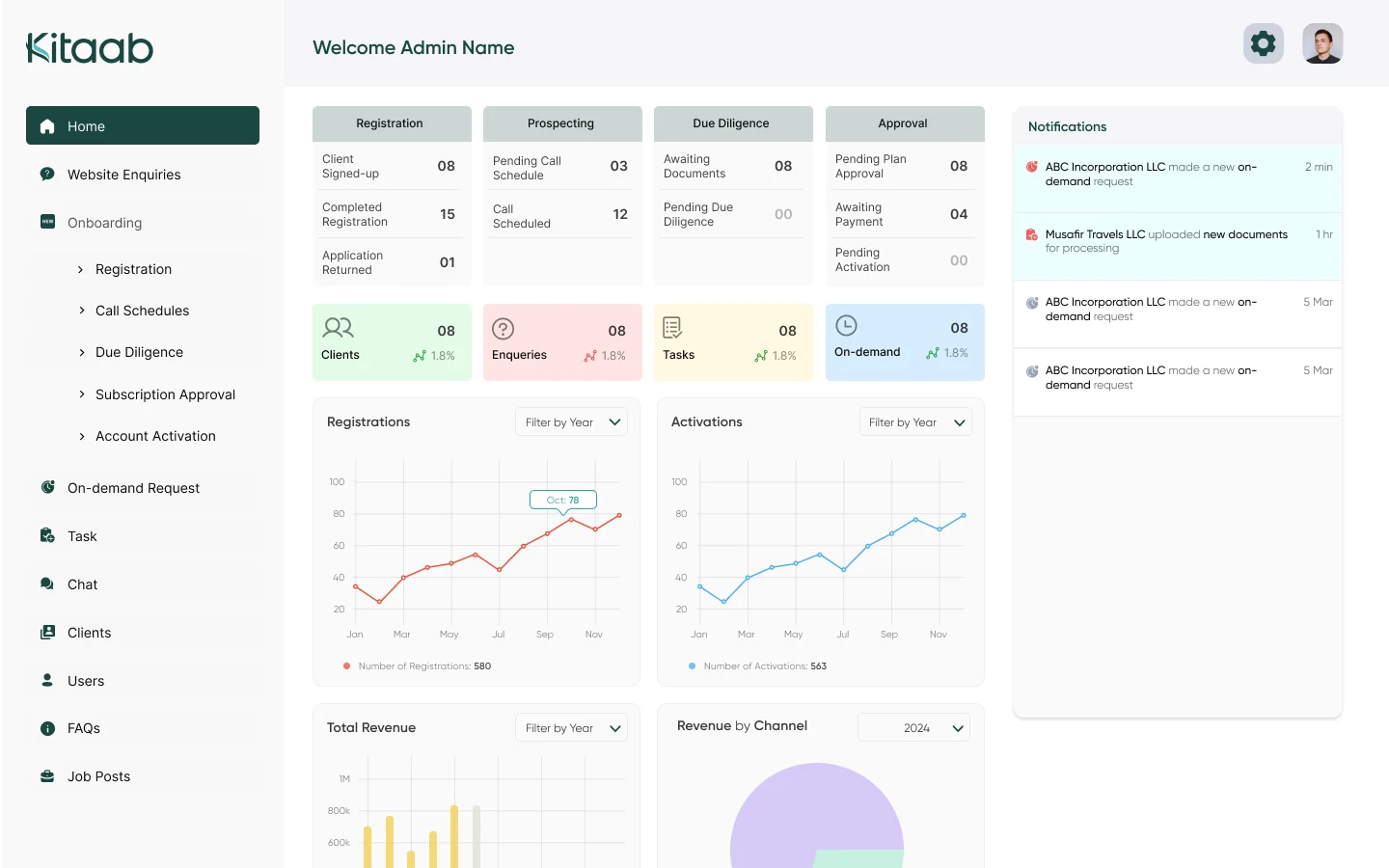This screenshot has height=868, width=1389.
Task: Open the admin profile avatar
Action: [x=1322, y=43]
